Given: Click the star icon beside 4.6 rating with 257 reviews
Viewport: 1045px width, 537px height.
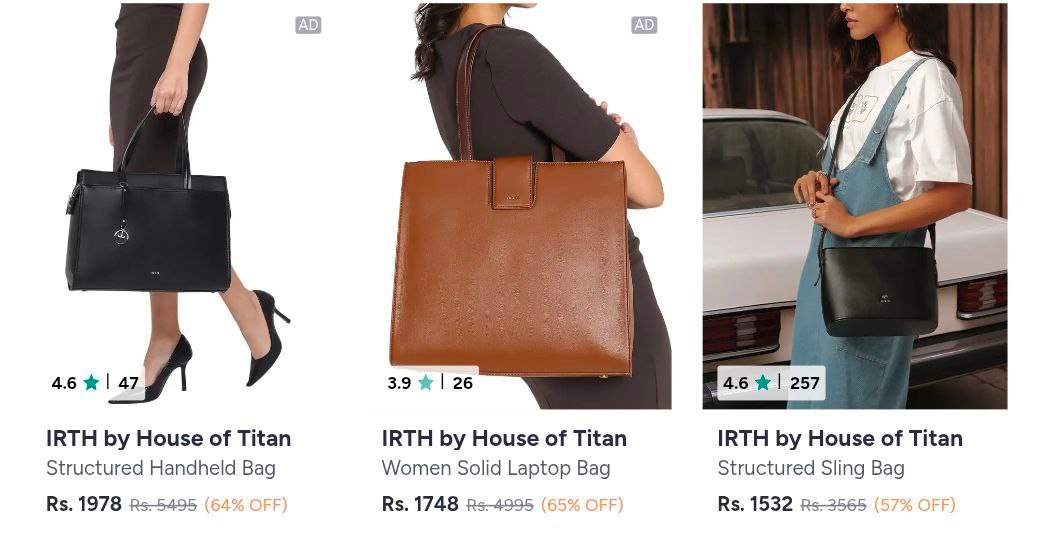Looking at the screenshot, I should (x=763, y=382).
